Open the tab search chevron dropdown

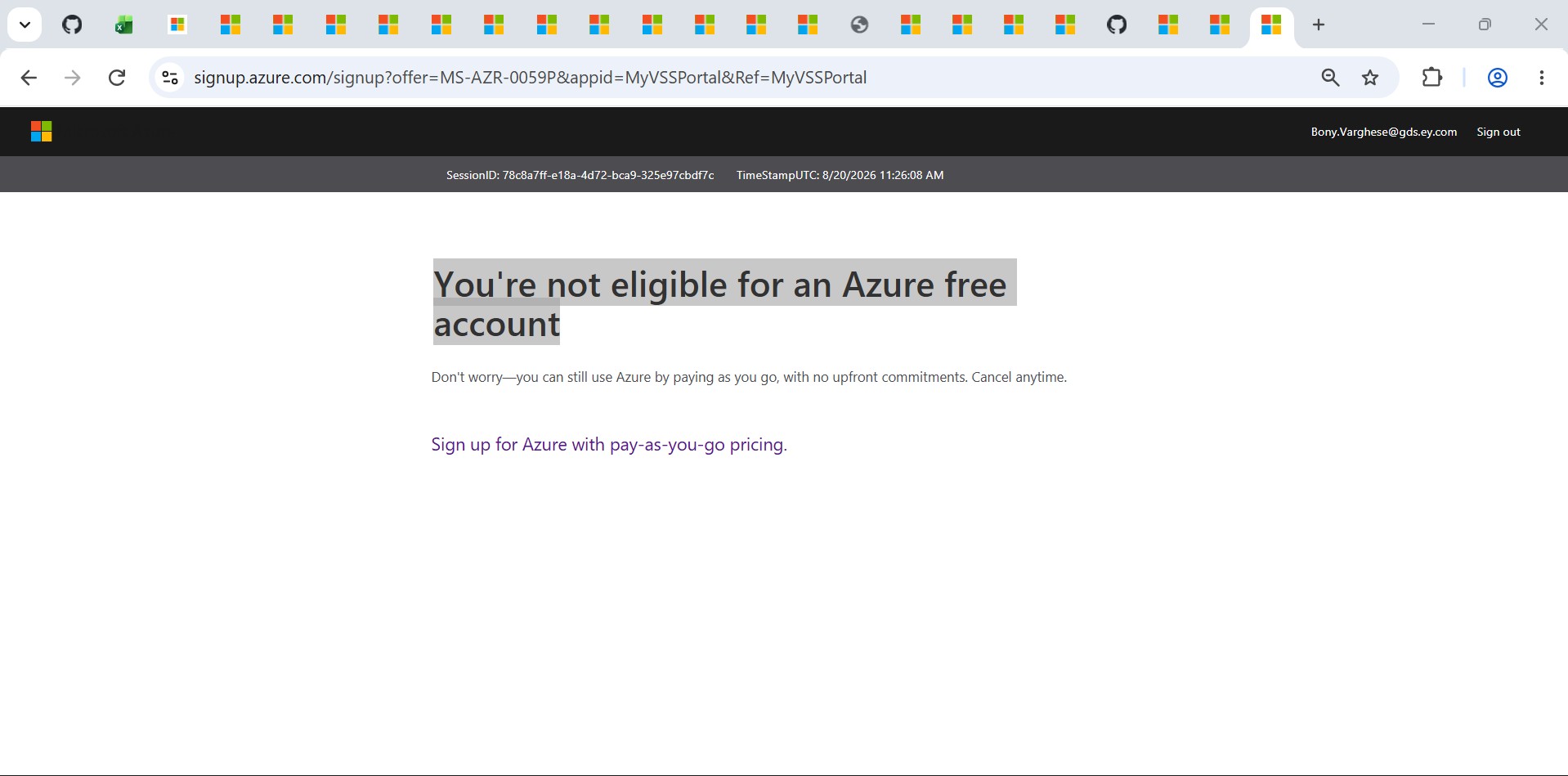25,25
